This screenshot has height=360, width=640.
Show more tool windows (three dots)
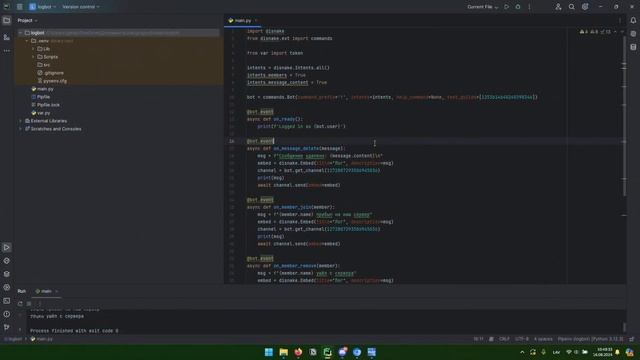(x=7, y=51)
